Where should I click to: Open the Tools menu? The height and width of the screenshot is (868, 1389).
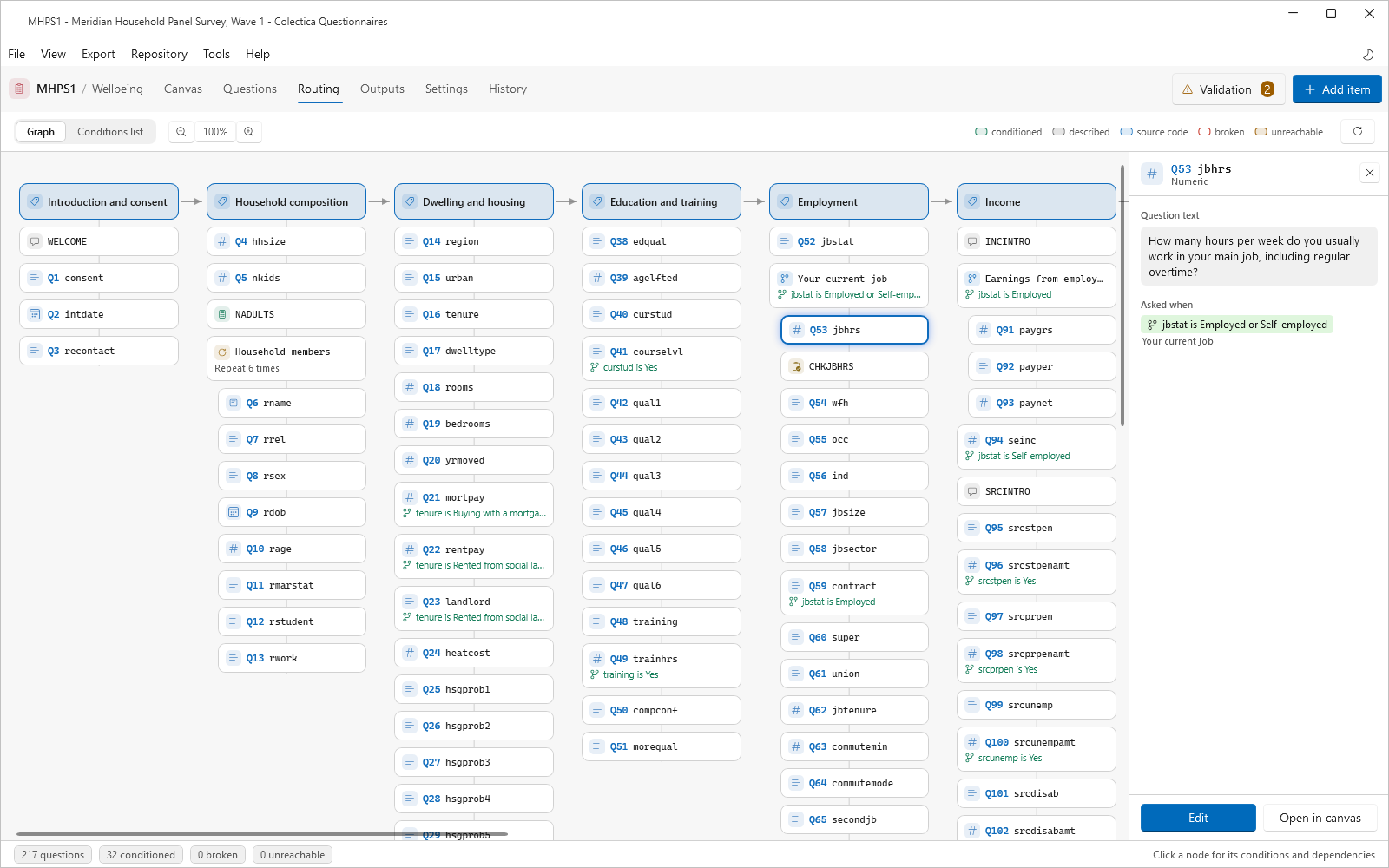pyautogui.click(x=216, y=54)
